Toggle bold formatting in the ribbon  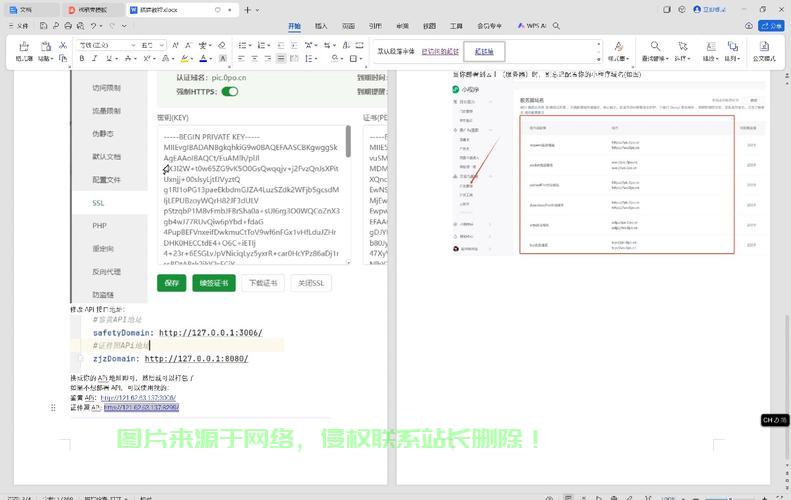tap(82, 59)
